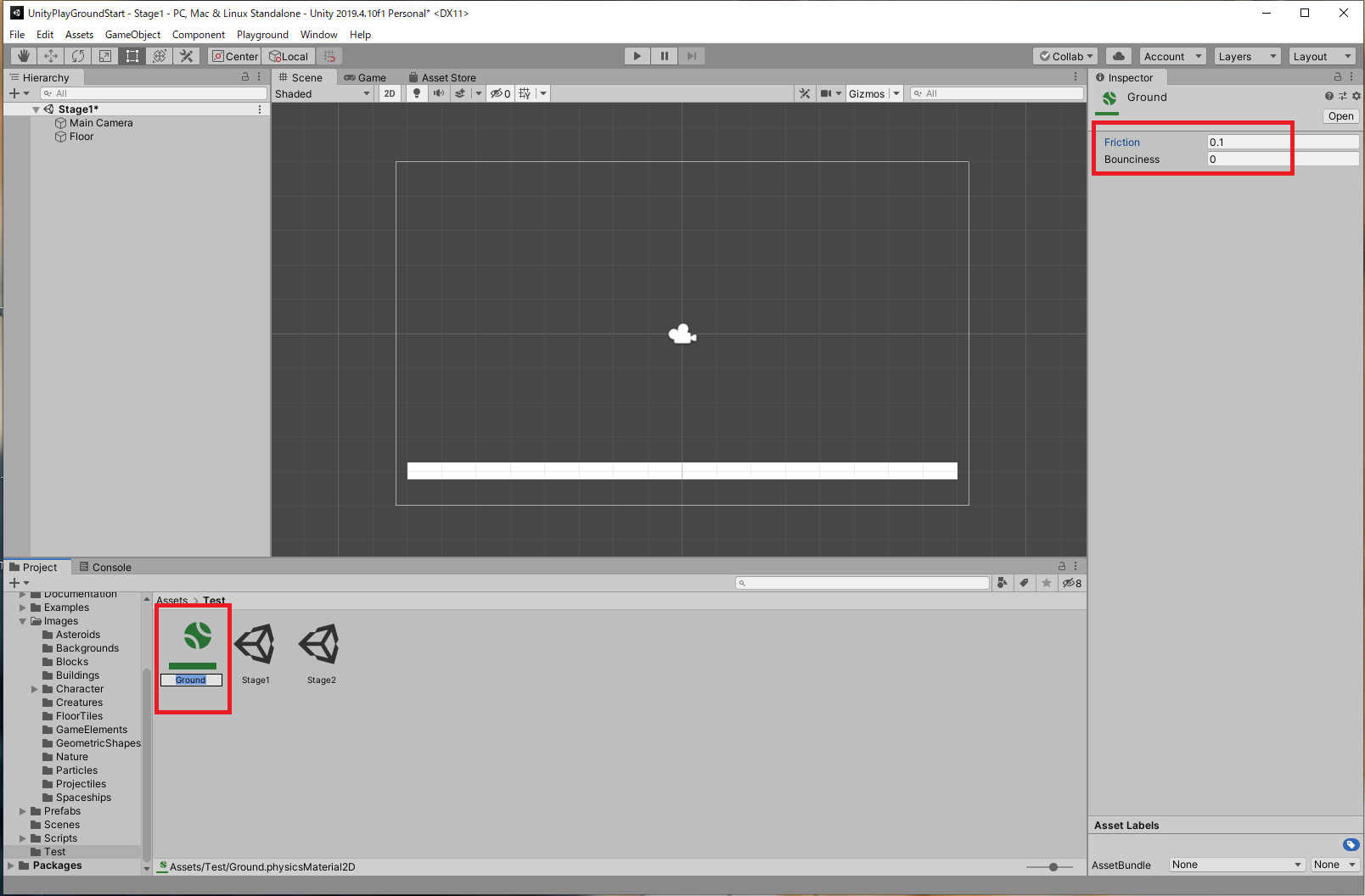Lock the Hierarchy panel

click(x=245, y=76)
